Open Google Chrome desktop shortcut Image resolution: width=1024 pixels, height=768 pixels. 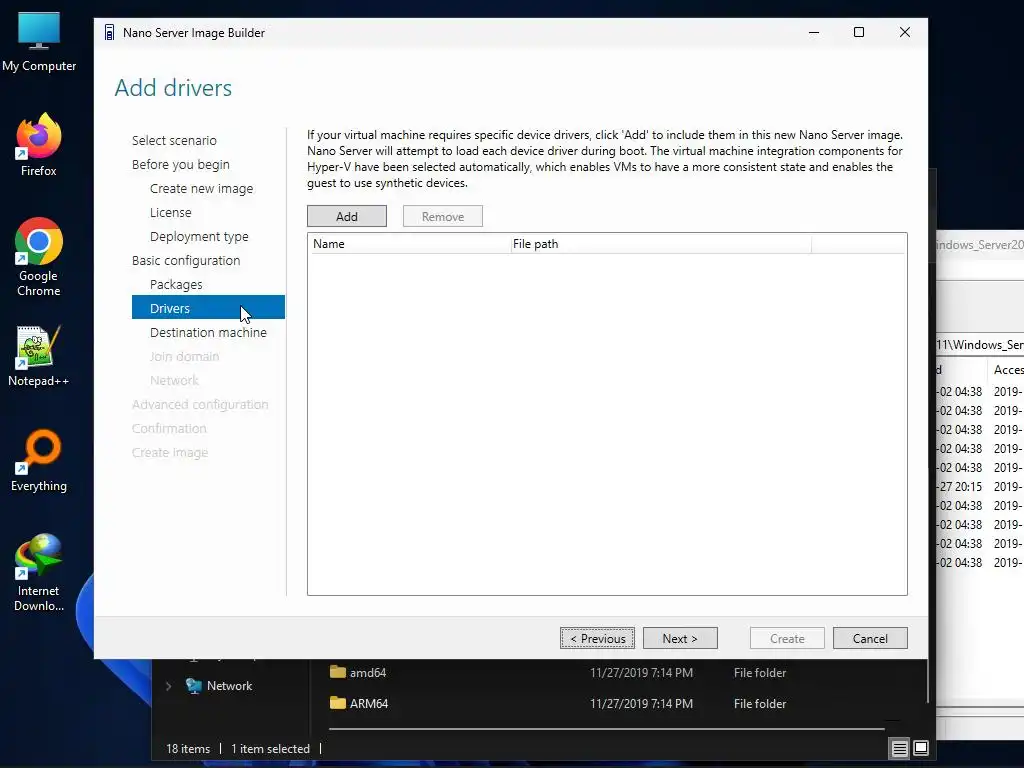(x=39, y=257)
